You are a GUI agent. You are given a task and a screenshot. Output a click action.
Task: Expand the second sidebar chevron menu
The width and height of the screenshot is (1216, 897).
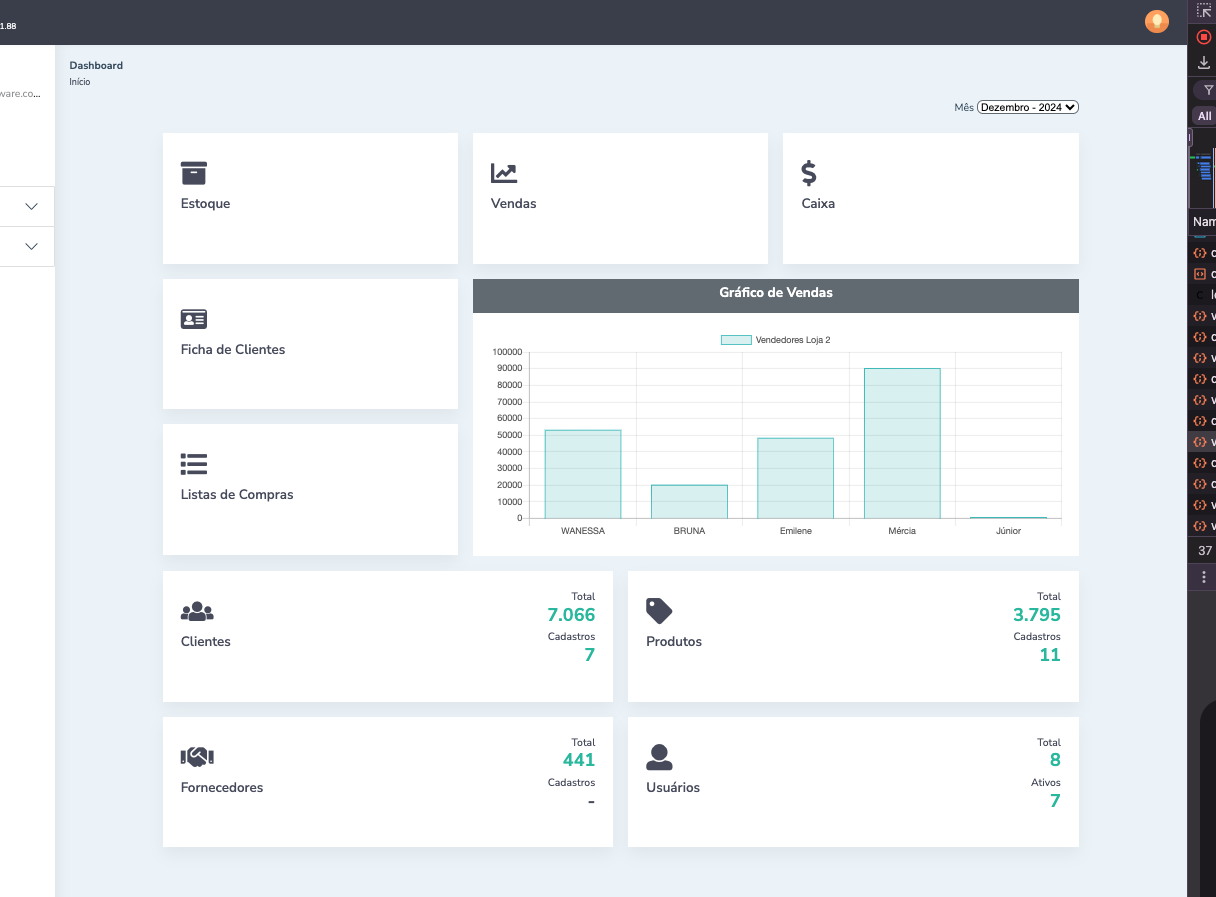tap(31, 246)
